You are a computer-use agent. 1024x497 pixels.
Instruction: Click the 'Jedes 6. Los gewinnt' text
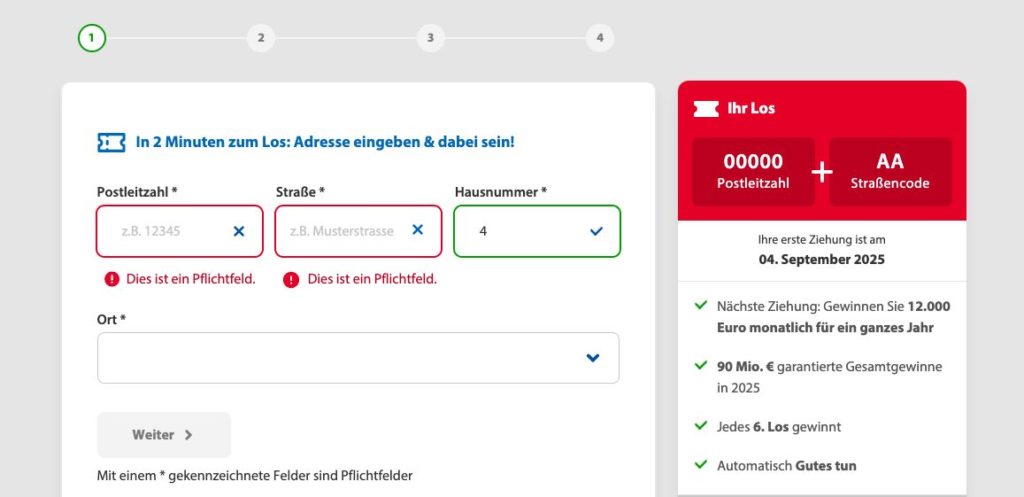tap(779, 427)
